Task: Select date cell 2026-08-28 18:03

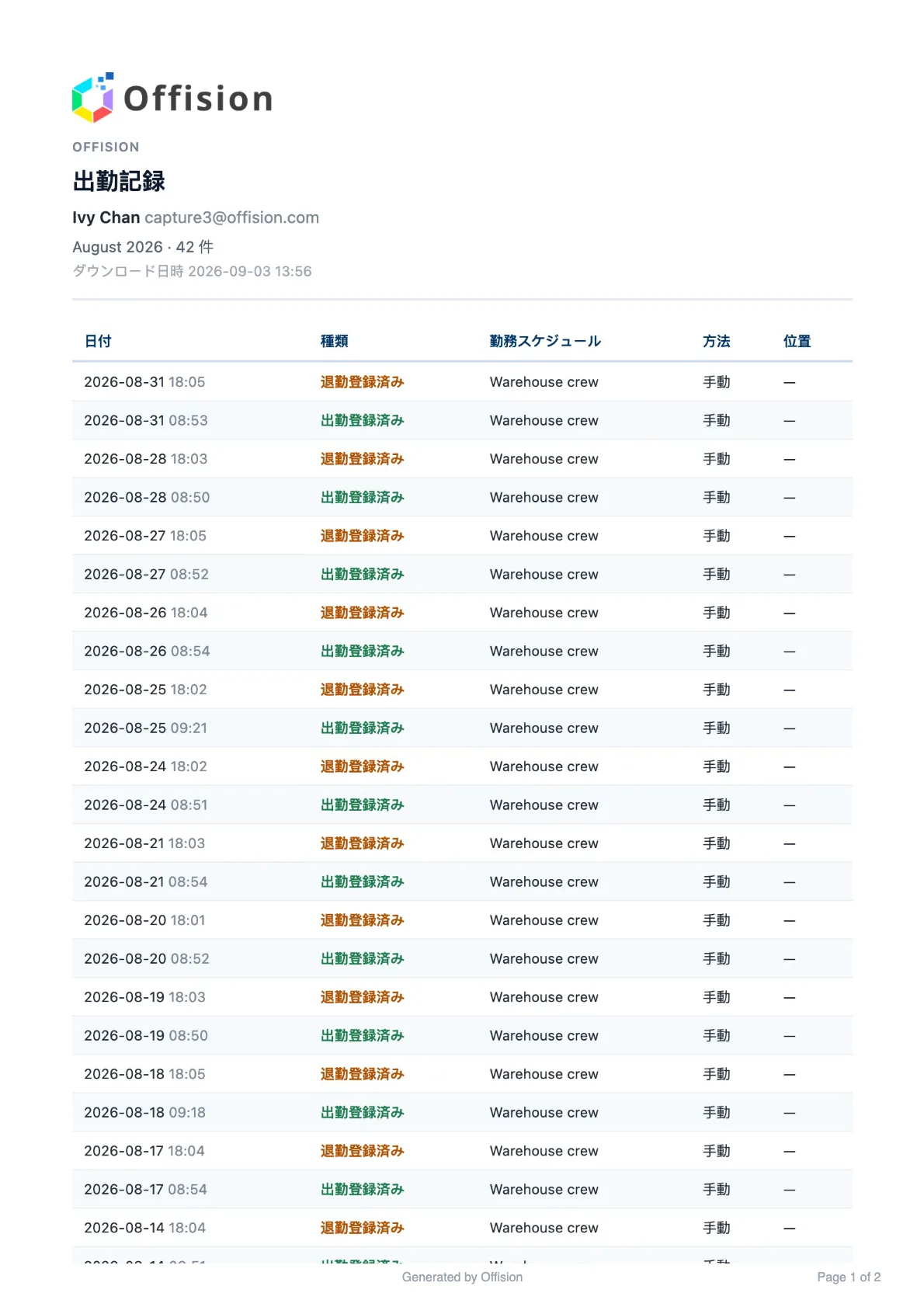Action: (x=146, y=459)
